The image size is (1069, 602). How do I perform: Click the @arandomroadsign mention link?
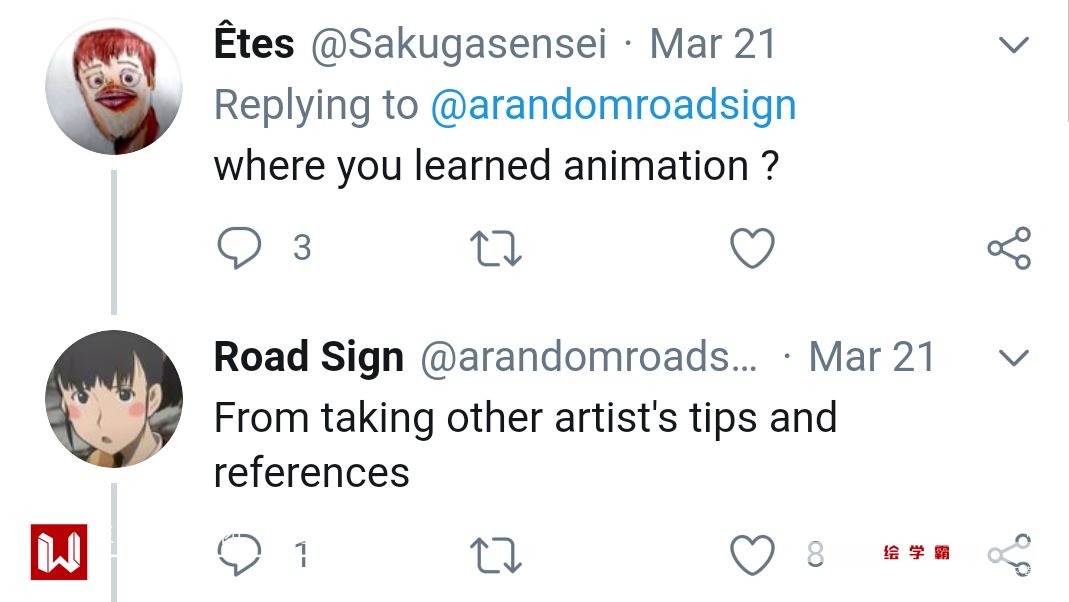click(x=612, y=105)
